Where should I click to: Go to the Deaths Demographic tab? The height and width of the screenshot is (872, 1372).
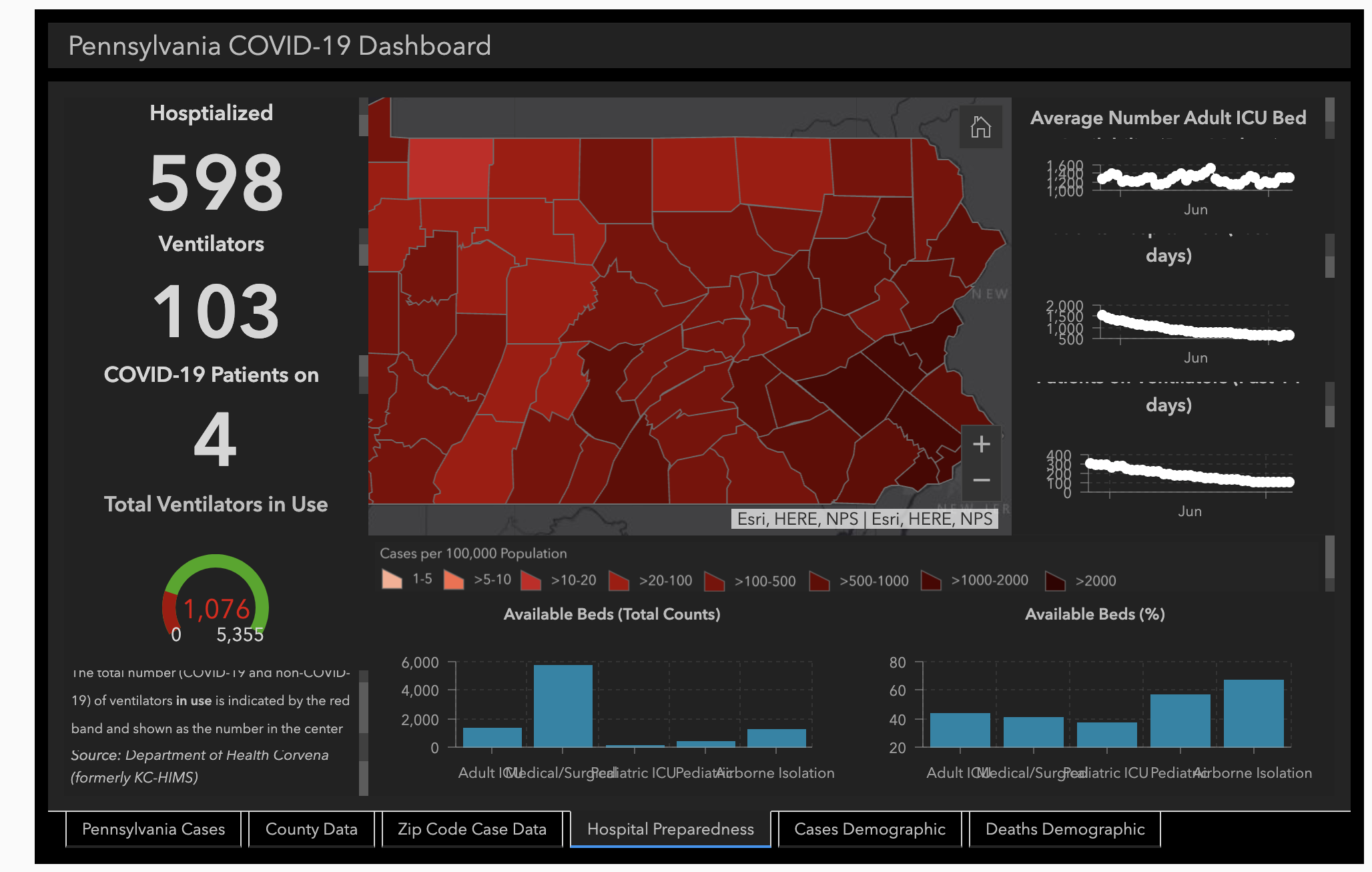(1064, 829)
